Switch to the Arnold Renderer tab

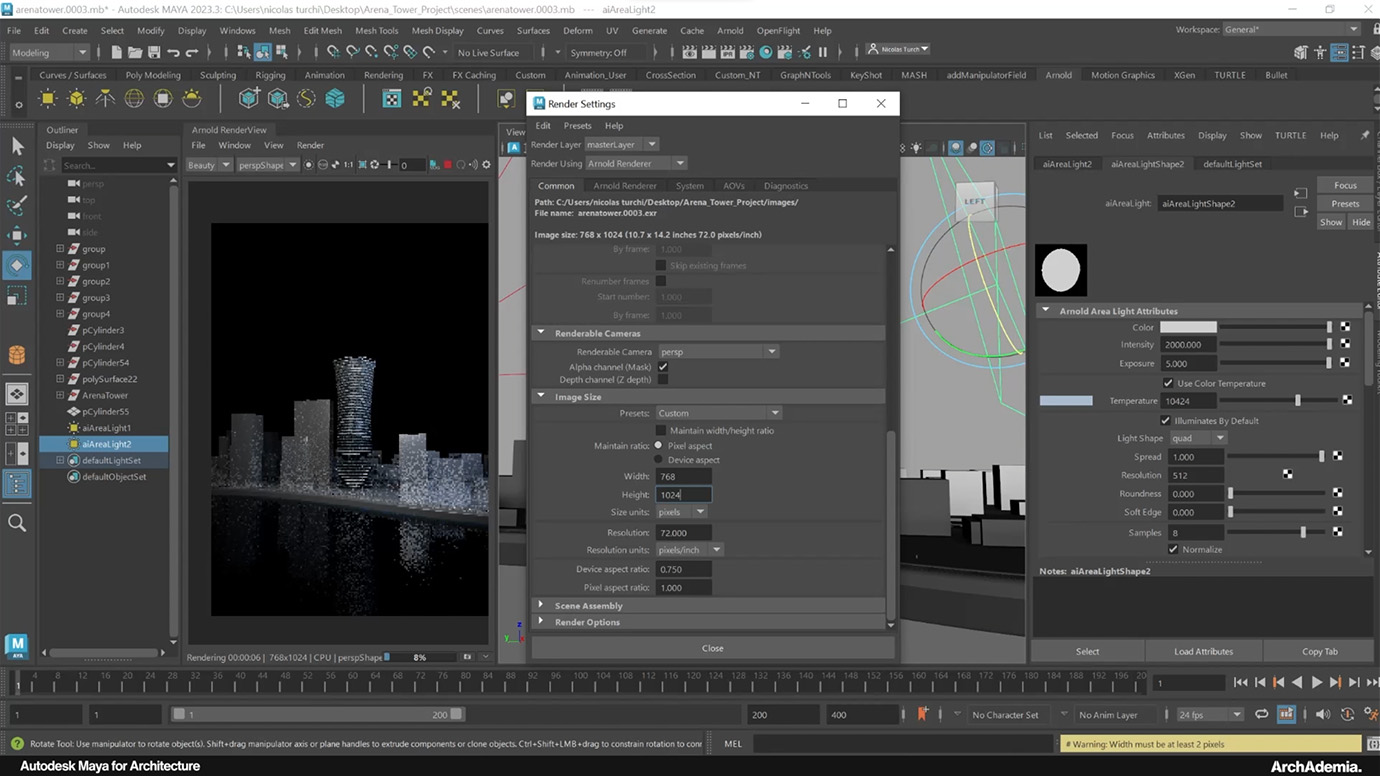pos(624,186)
